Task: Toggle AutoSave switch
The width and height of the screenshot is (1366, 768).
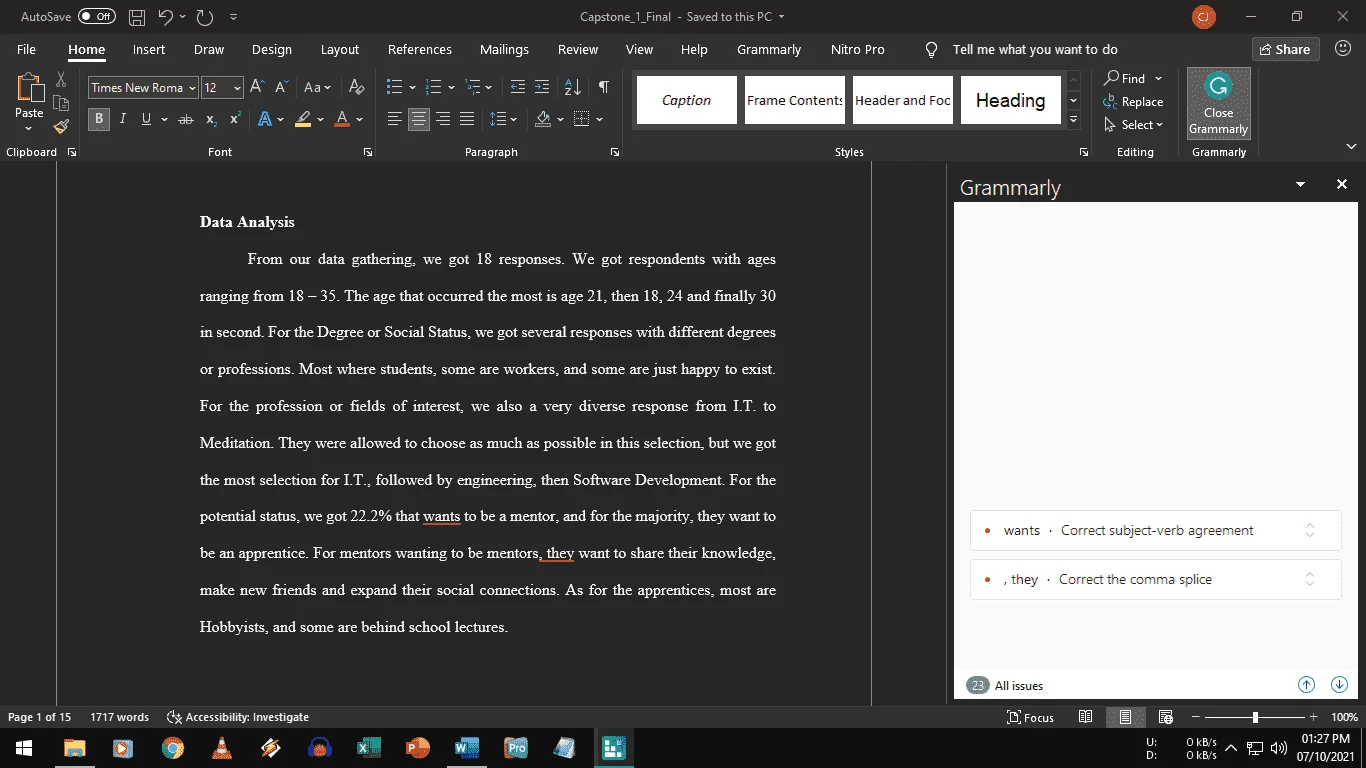Action: point(97,17)
